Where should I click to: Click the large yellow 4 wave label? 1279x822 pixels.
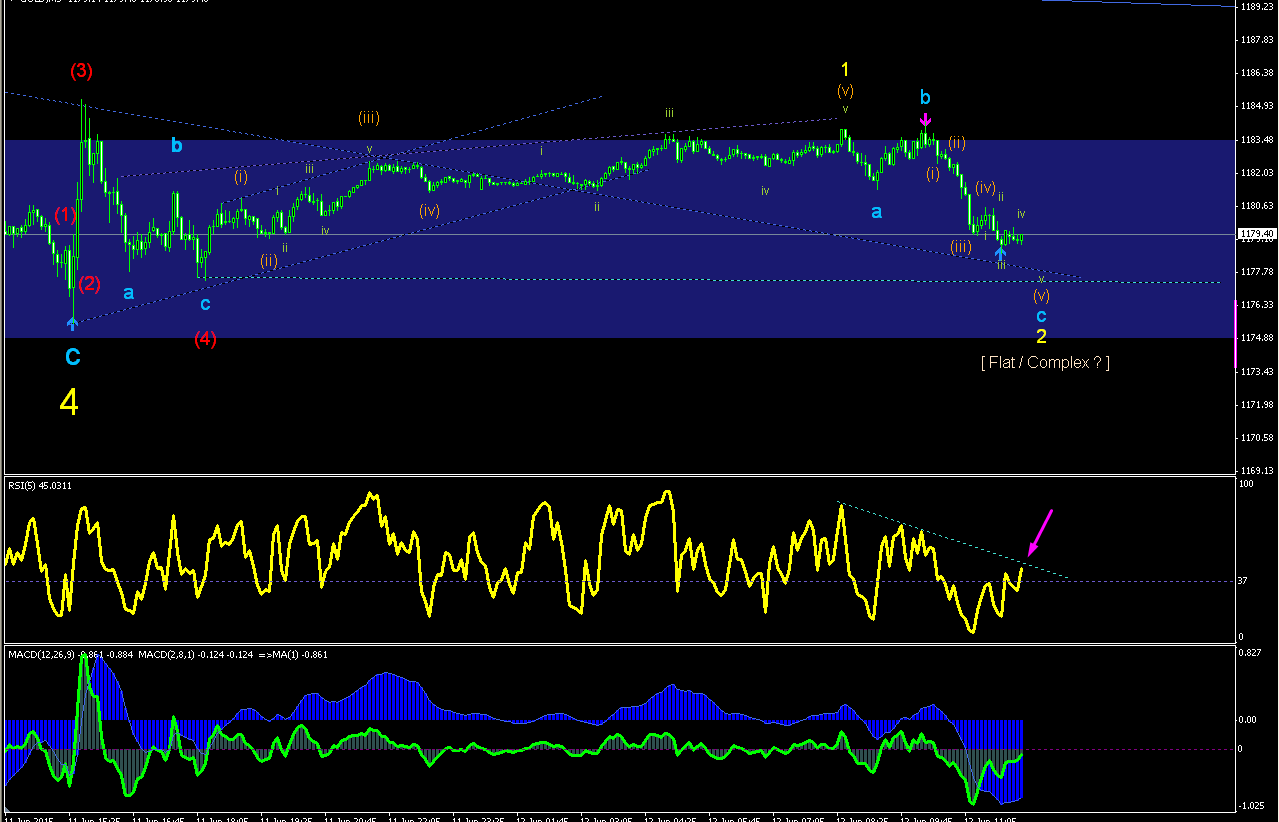point(69,402)
